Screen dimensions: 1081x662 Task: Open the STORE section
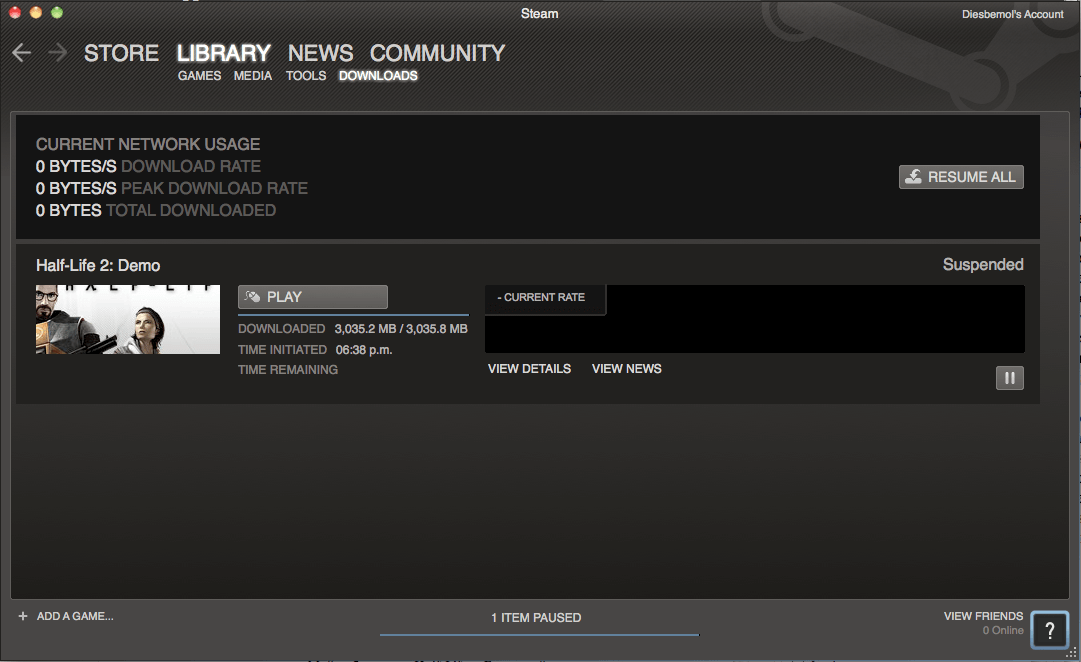(121, 53)
